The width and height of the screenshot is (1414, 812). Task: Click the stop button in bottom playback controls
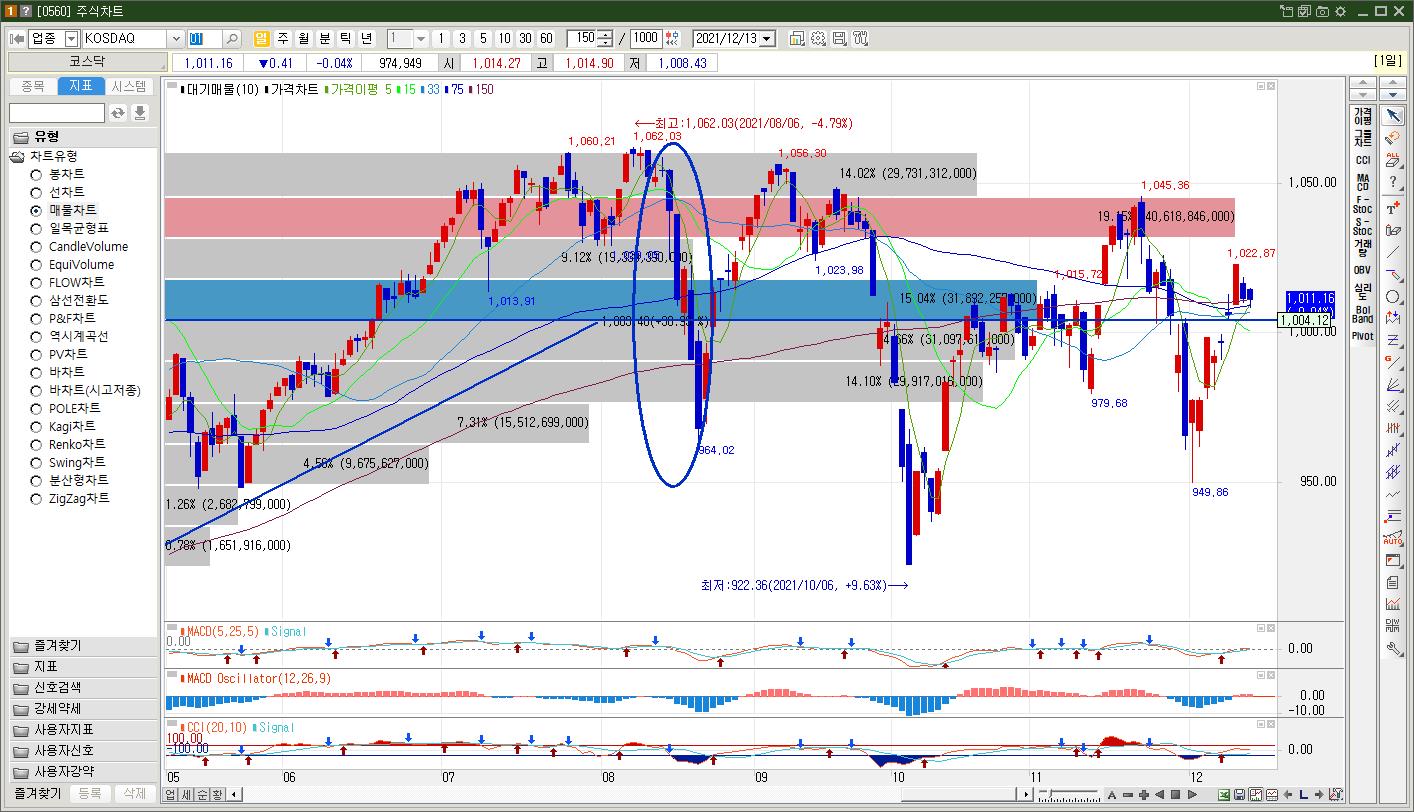(1176, 795)
